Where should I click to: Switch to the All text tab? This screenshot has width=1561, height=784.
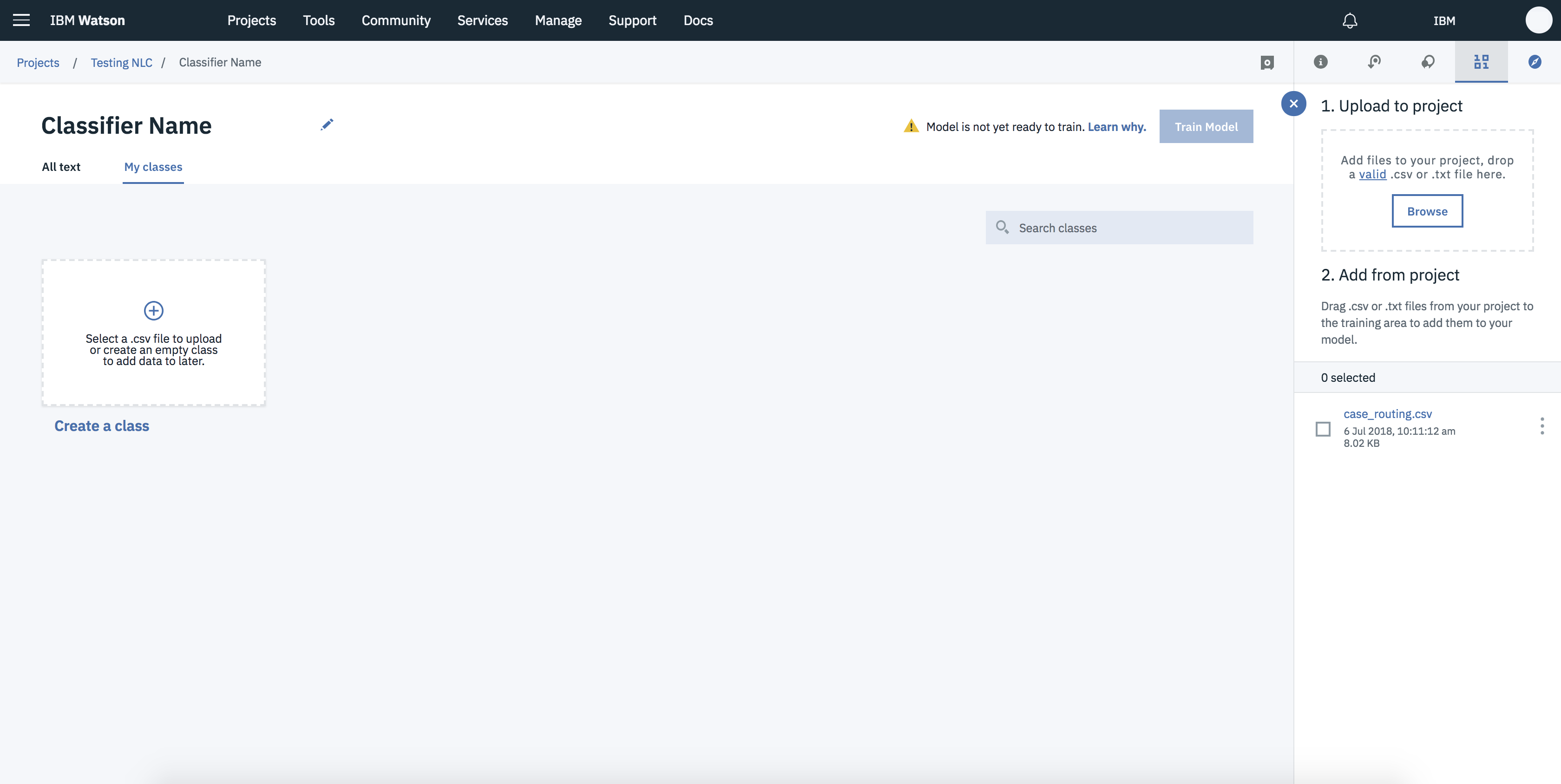tap(60, 167)
